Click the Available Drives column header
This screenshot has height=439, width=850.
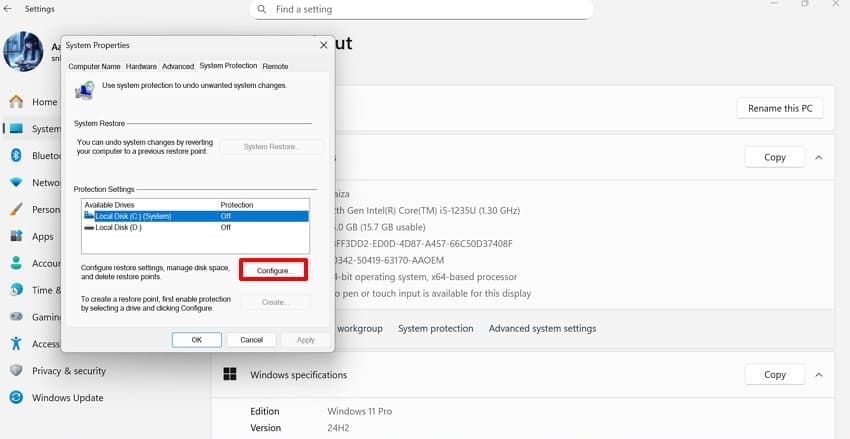109,205
